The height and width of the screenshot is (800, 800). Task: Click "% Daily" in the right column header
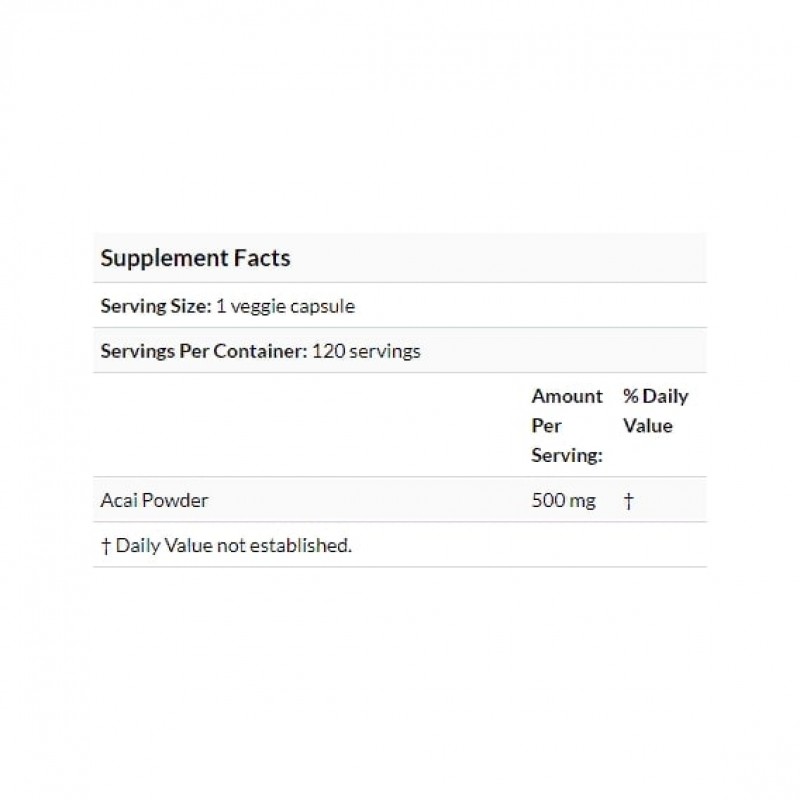[x=655, y=396]
